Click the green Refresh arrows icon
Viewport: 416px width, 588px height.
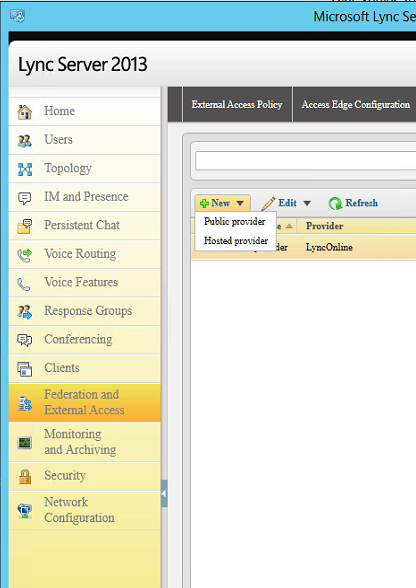tap(335, 203)
